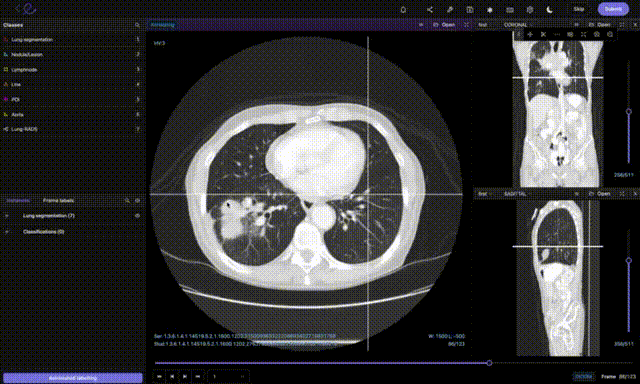The height and width of the screenshot is (384, 640).
Task: Expand the sagittal view to fullscreen
Action: (x=622, y=194)
